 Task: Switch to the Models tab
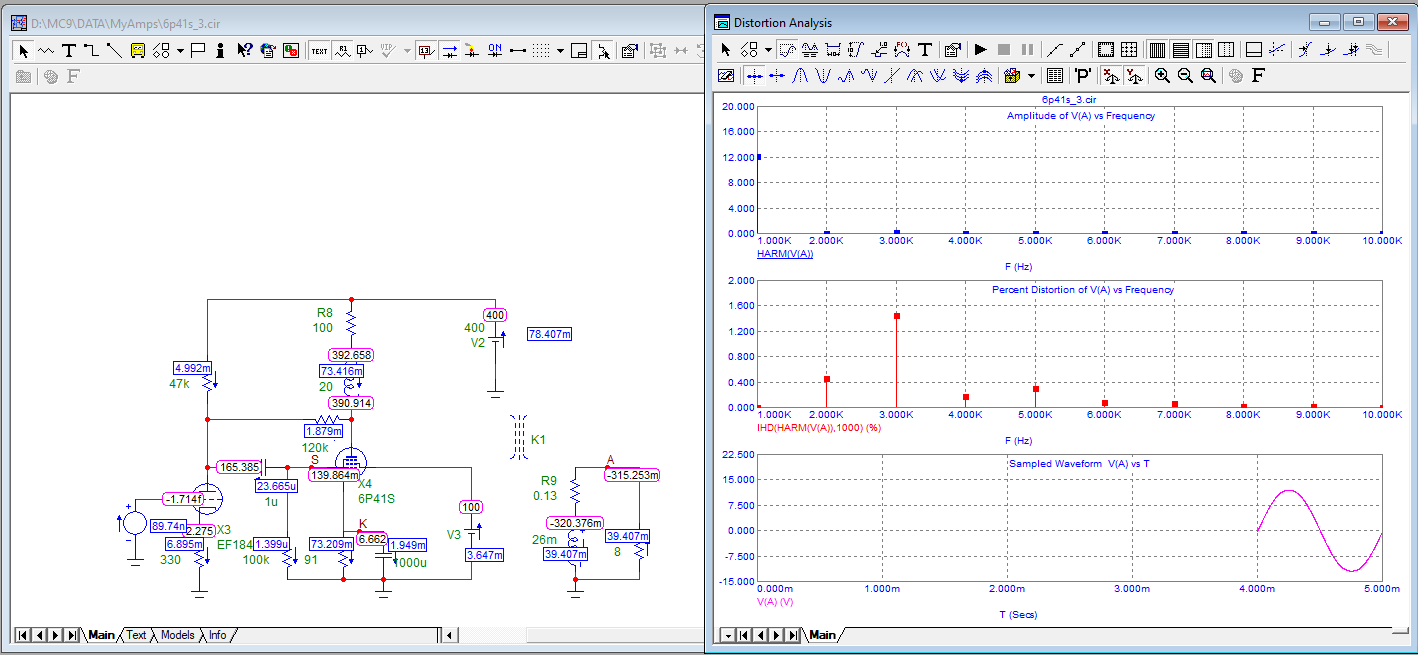tap(177, 635)
